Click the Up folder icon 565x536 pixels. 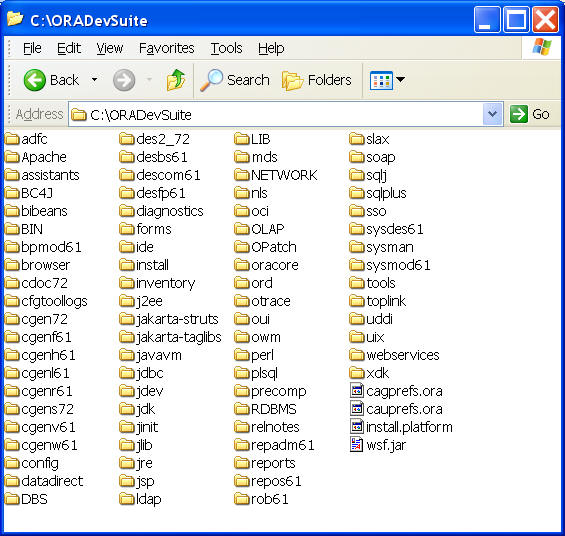click(x=176, y=80)
